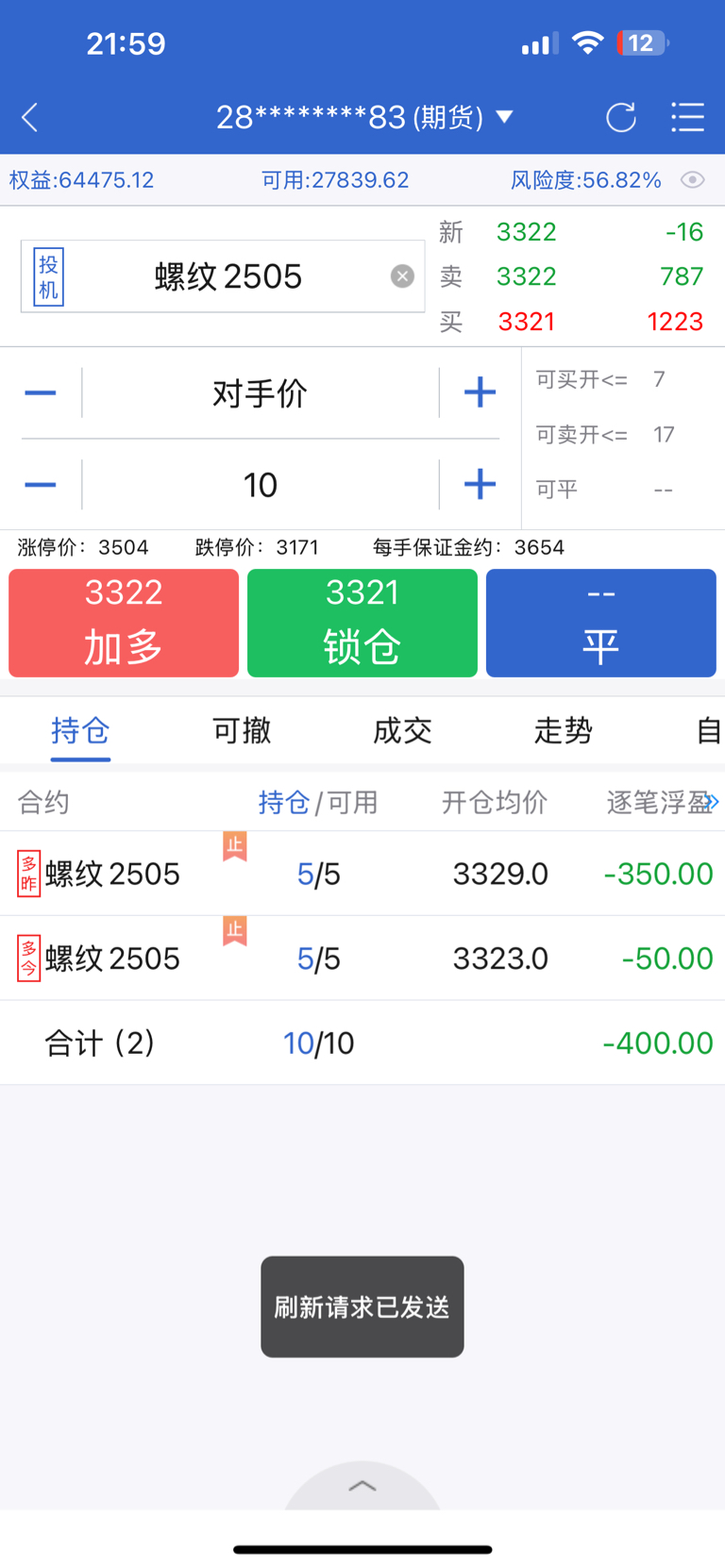Tap 每手保证金约 3654 margin text
The width and height of the screenshot is (725, 1568).
tap(468, 547)
